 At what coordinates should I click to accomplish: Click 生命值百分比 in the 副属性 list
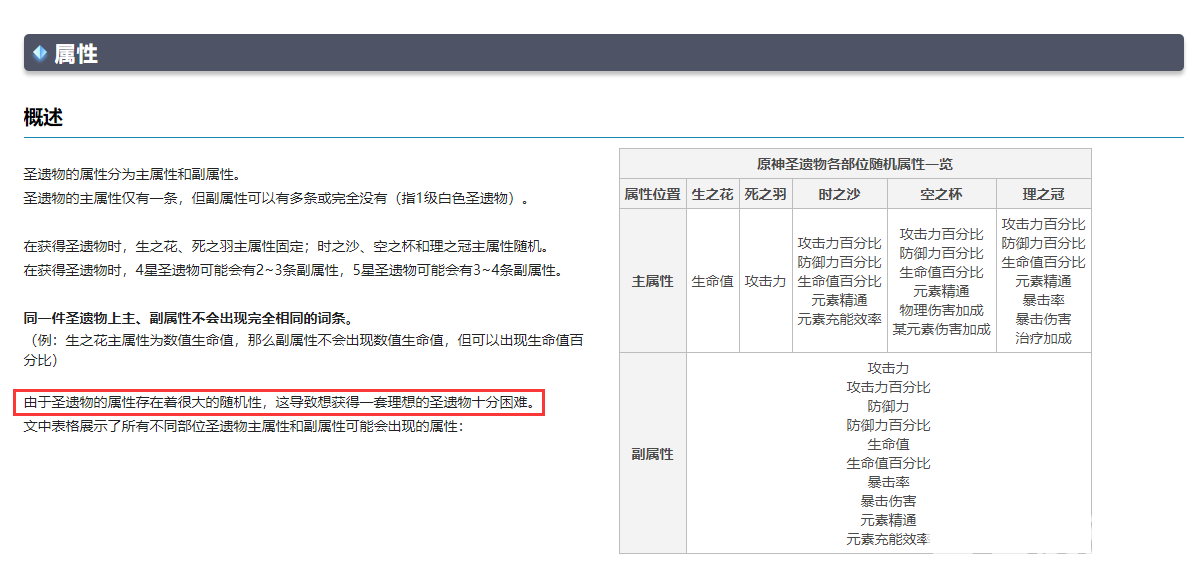(x=889, y=463)
